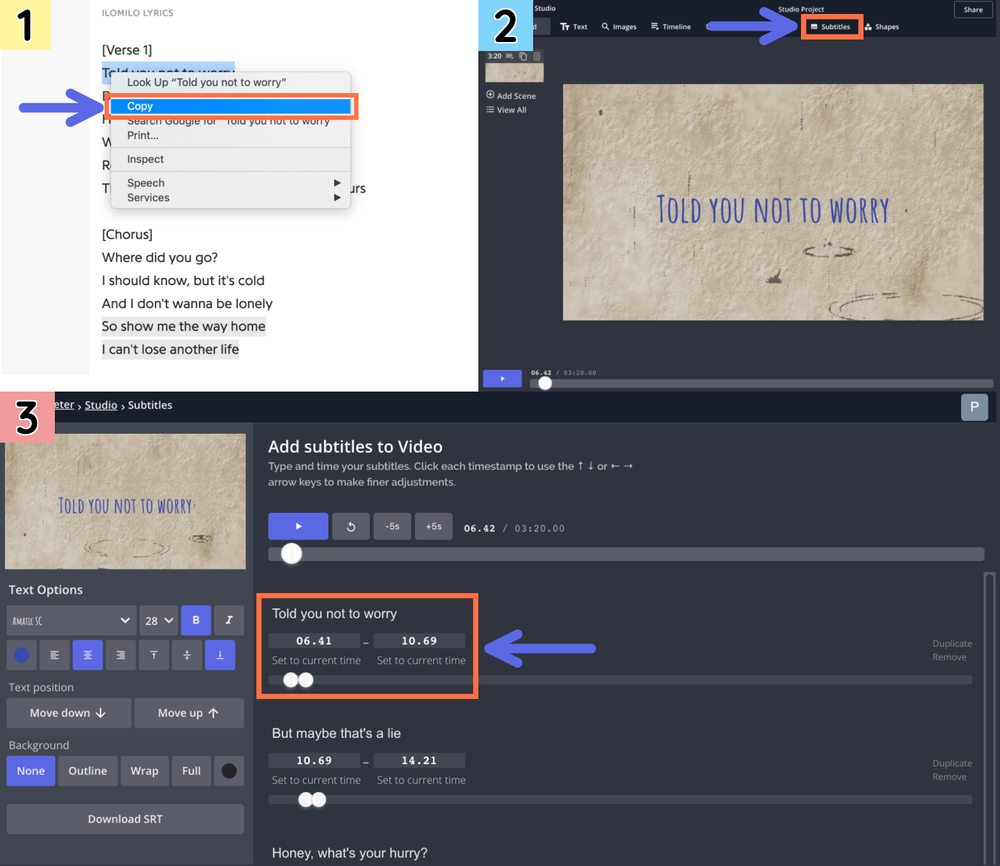1000x866 pixels.
Task: Open the font size 28 dropdown
Action: pos(158,620)
